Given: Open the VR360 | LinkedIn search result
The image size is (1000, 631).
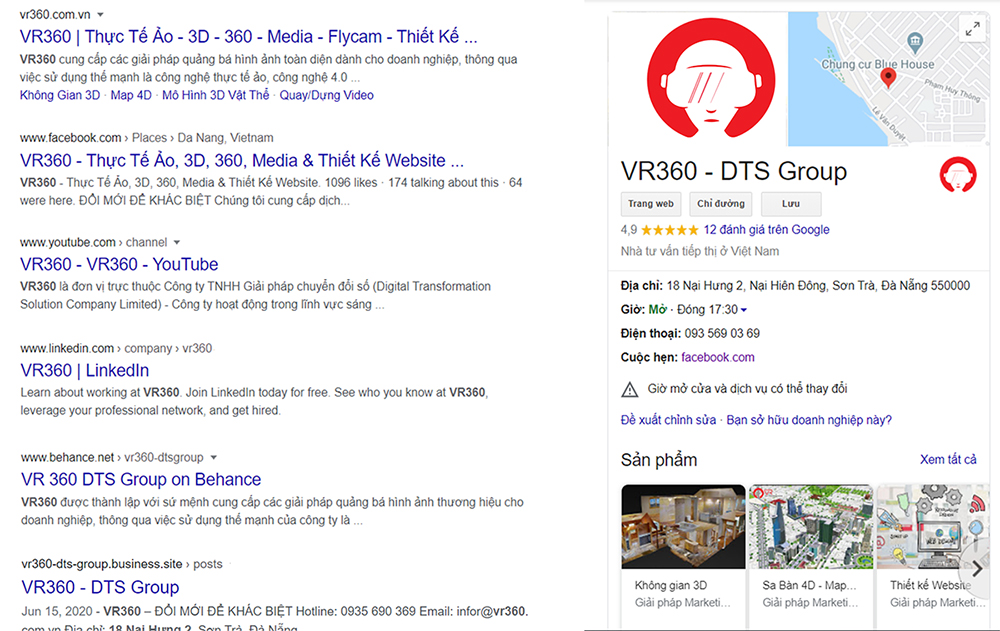Looking at the screenshot, I should point(85,370).
